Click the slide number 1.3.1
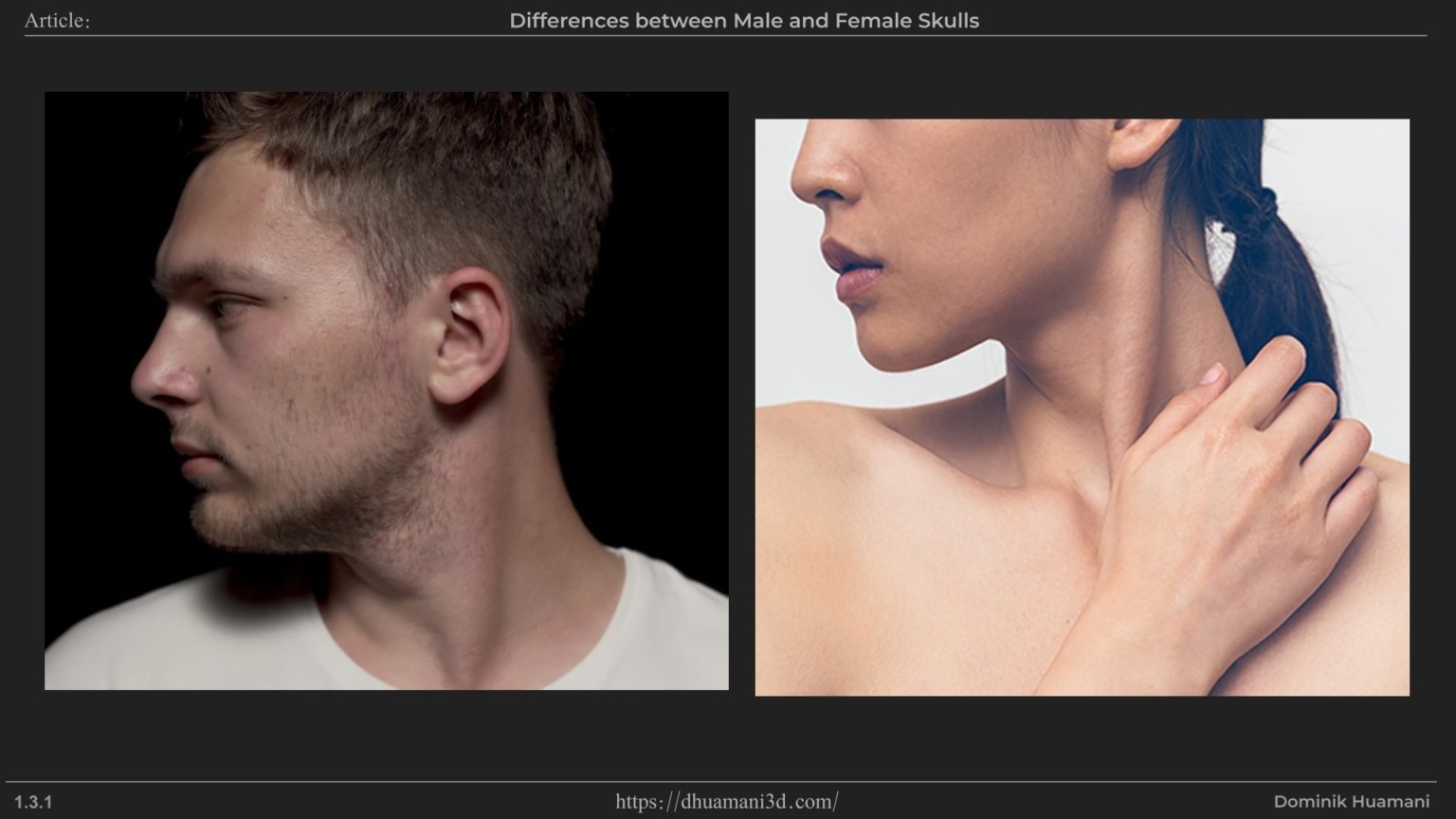Screen dimensions: 1456x819 tap(33, 802)
